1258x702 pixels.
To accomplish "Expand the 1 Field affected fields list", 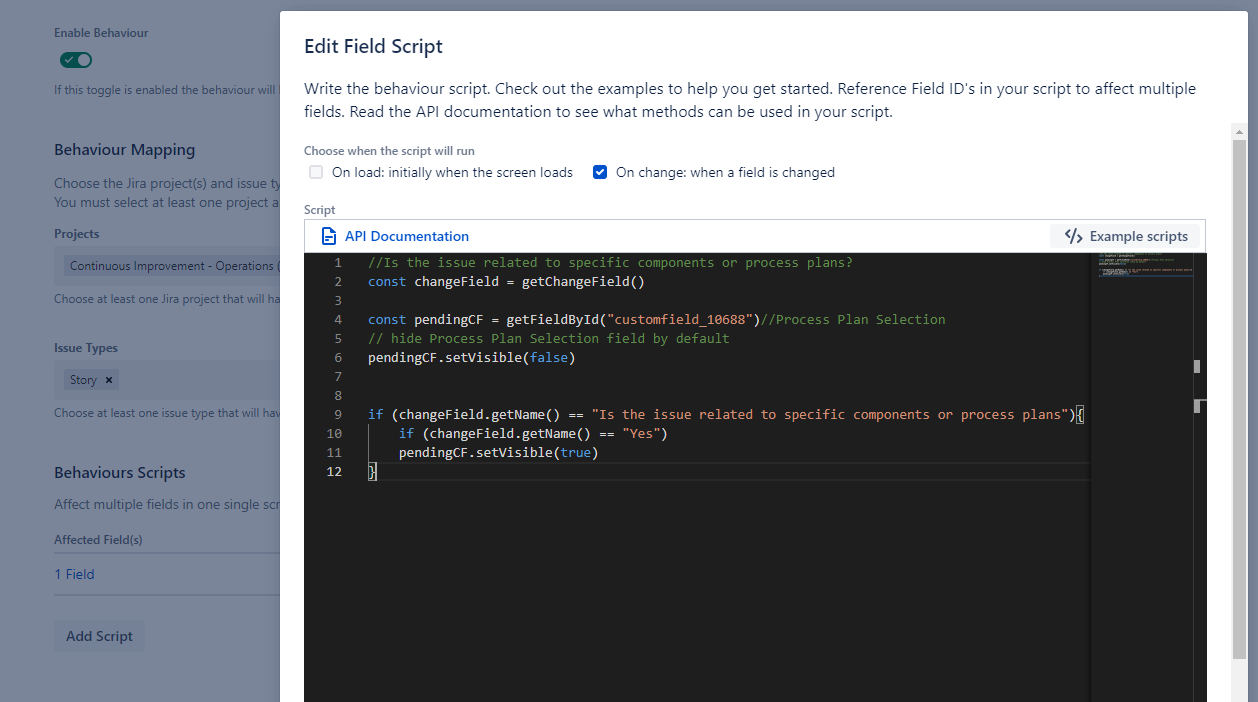I will (74, 573).
